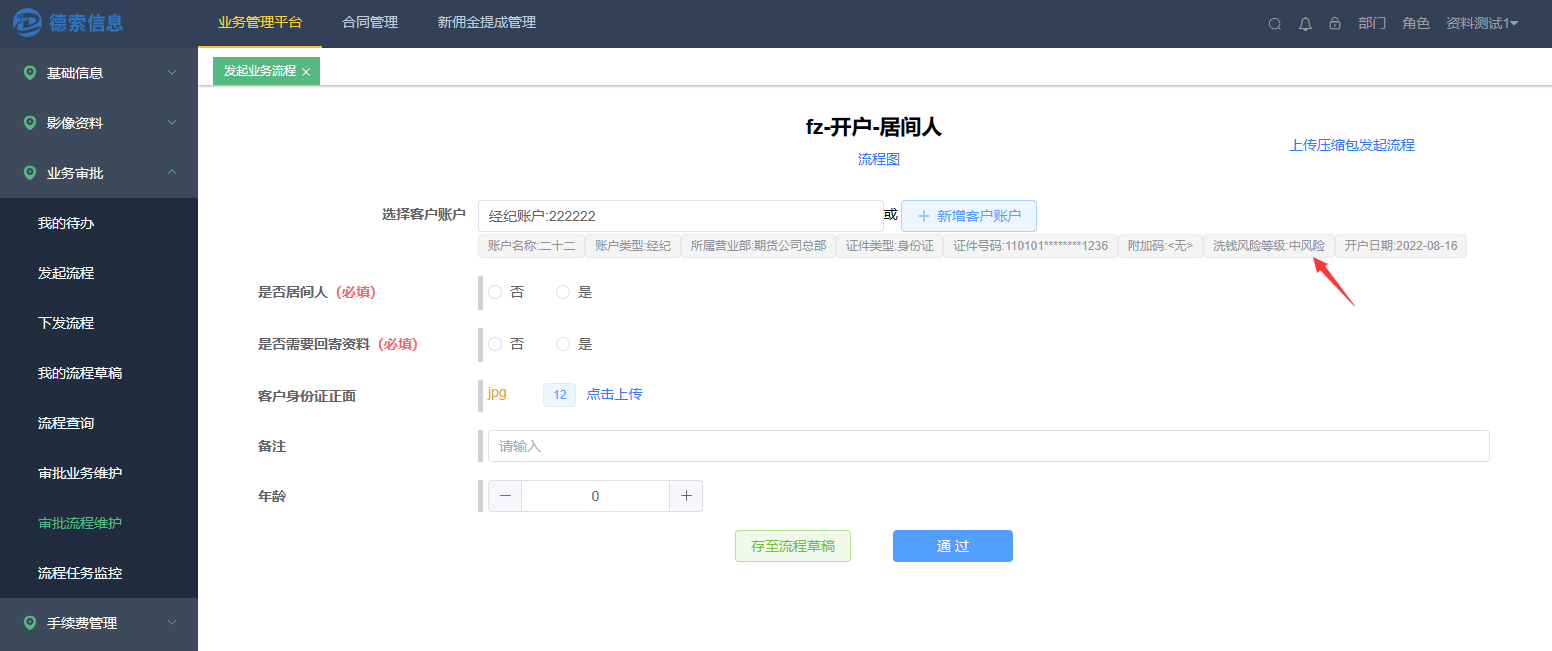Screen dimensions: 1552x651
Task: Open the 资料测试1 user dropdown
Action: [x=1482, y=23]
